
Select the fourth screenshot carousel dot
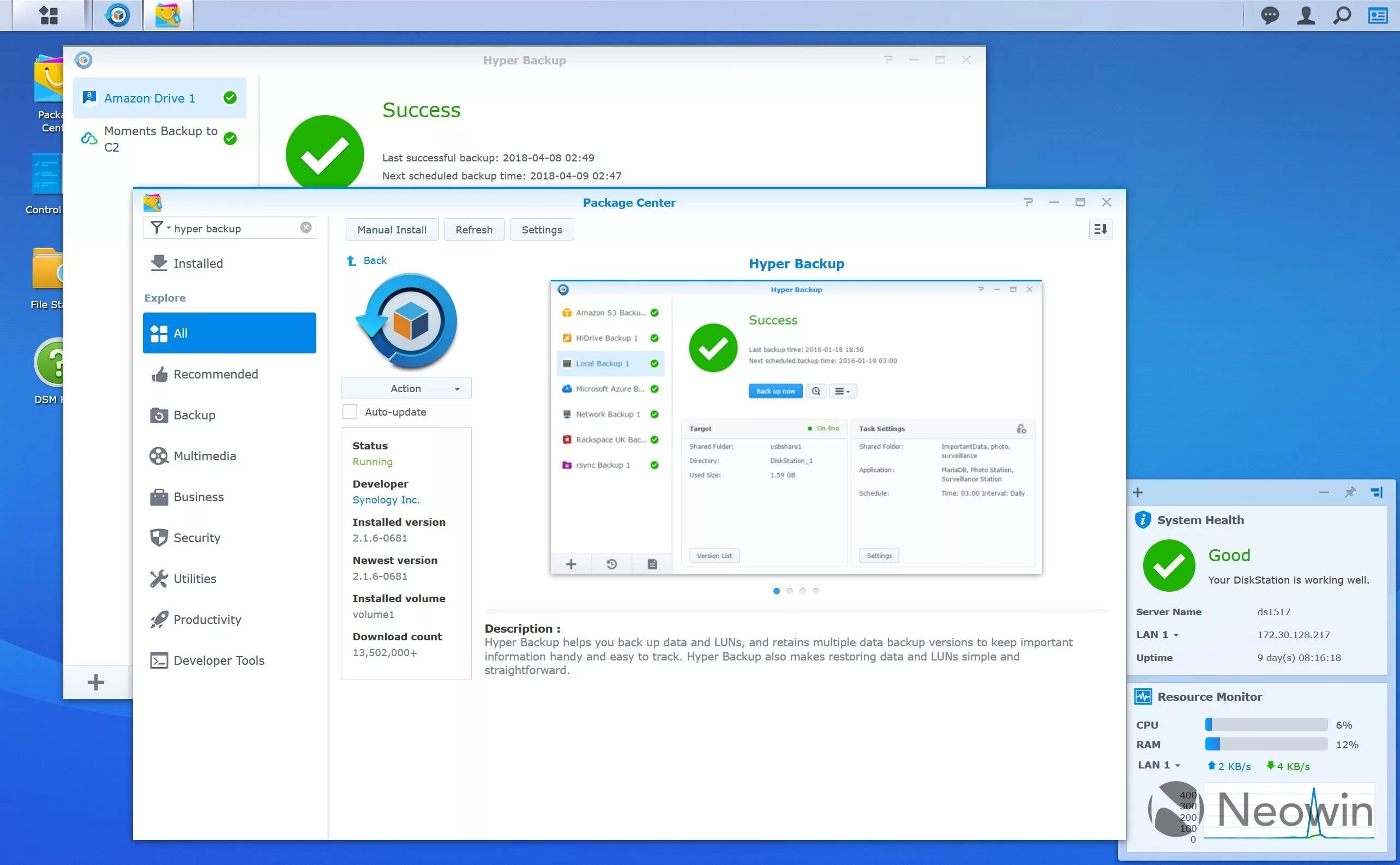815,591
